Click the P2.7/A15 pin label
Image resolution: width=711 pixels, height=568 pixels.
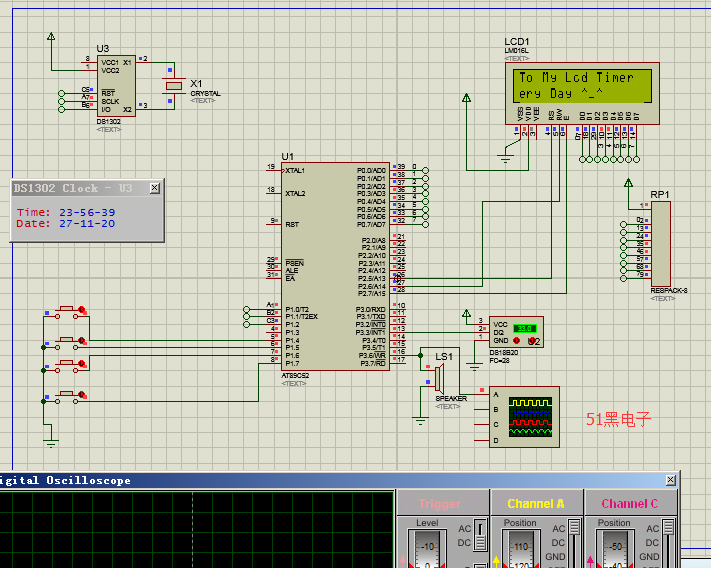[371, 294]
